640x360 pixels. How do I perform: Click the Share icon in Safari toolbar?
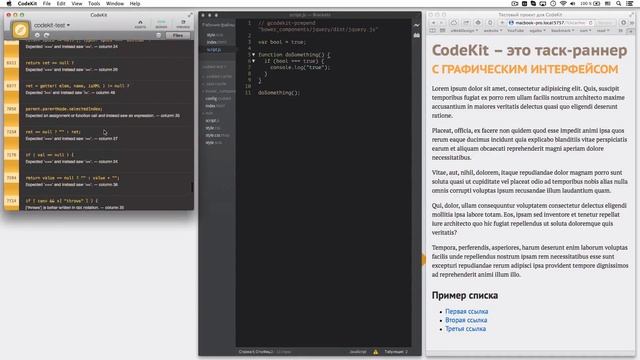coord(466,23)
